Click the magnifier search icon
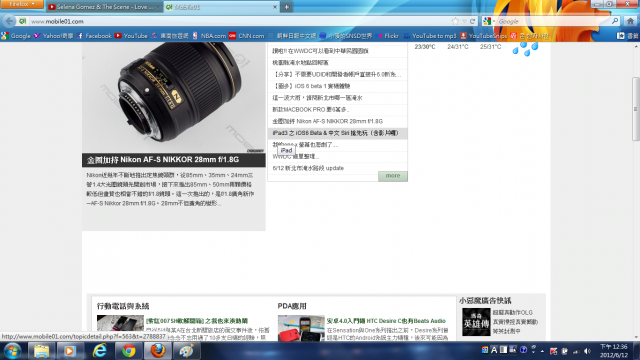 point(615,21)
